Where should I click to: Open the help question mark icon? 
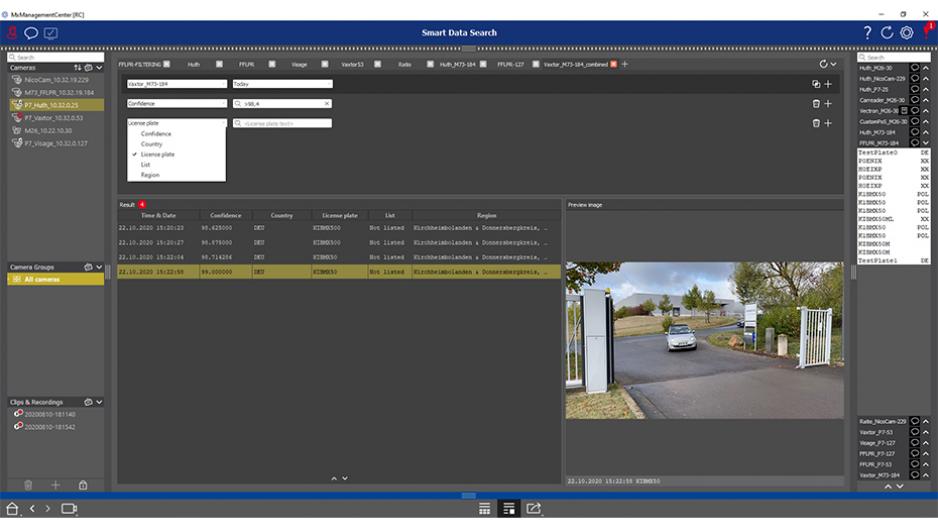[x=867, y=33]
